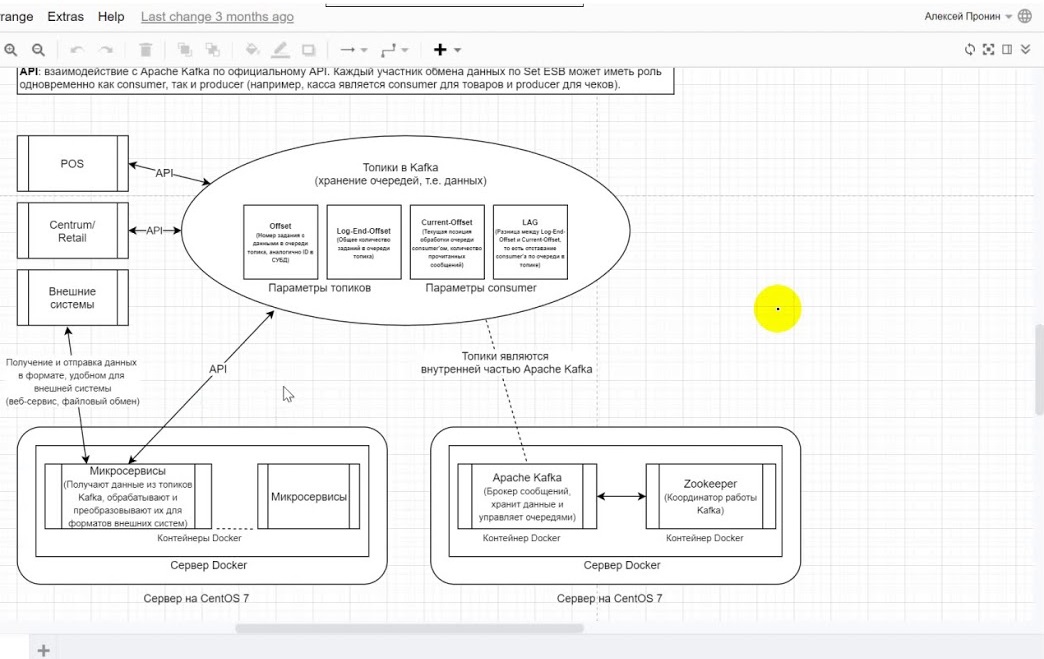This screenshot has height=659, width=1044.
Task: Open the Extras menu
Action: point(66,17)
